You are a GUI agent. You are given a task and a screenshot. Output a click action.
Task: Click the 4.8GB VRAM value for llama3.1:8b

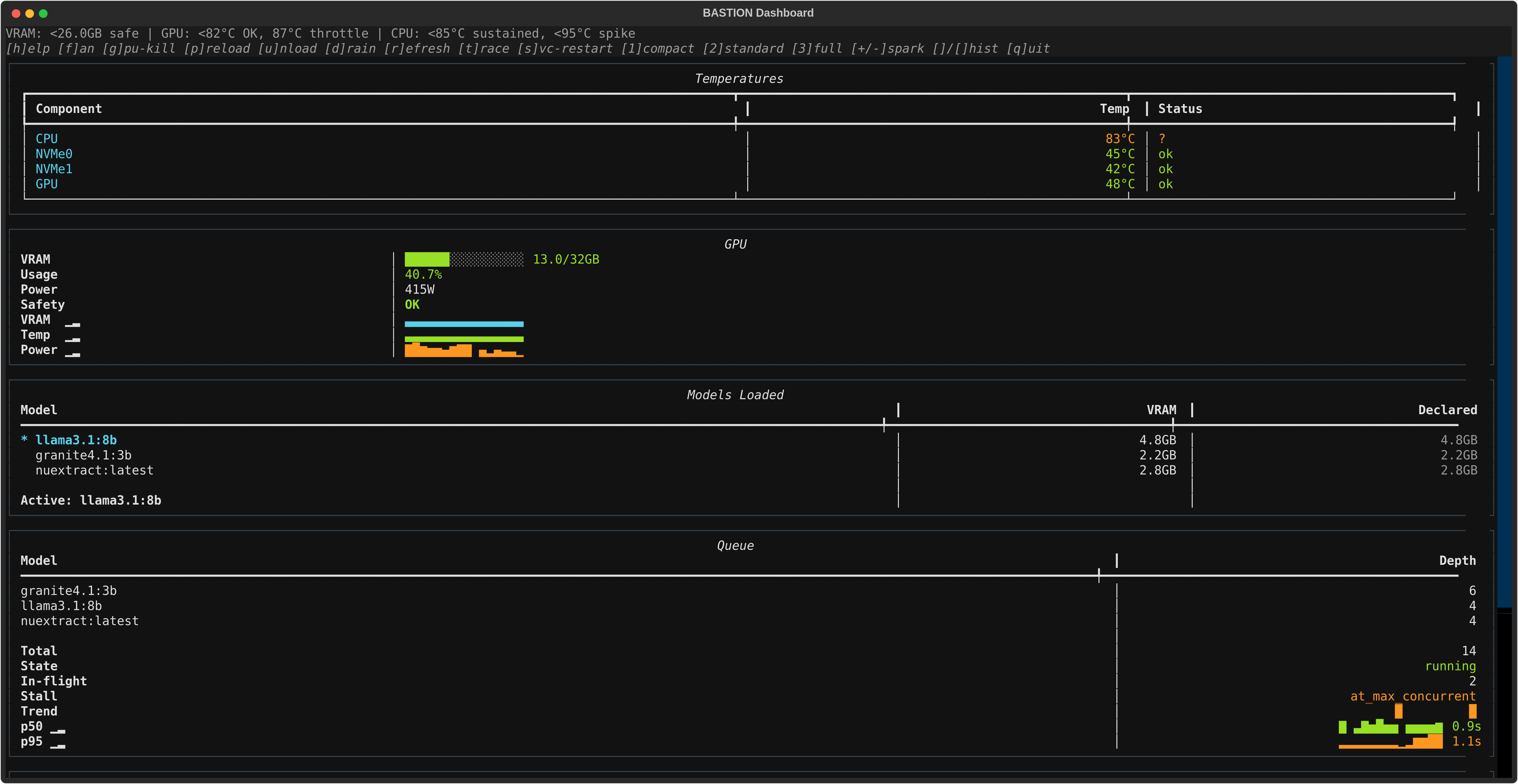coord(1157,440)
